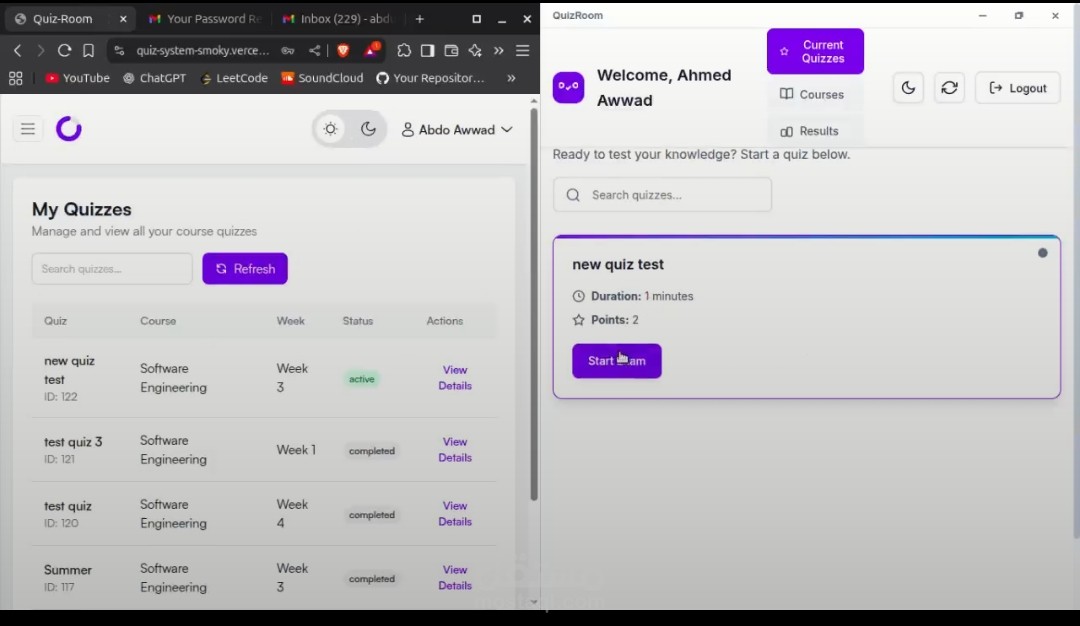
Task: Open a new browser tab
Action: 419,19
